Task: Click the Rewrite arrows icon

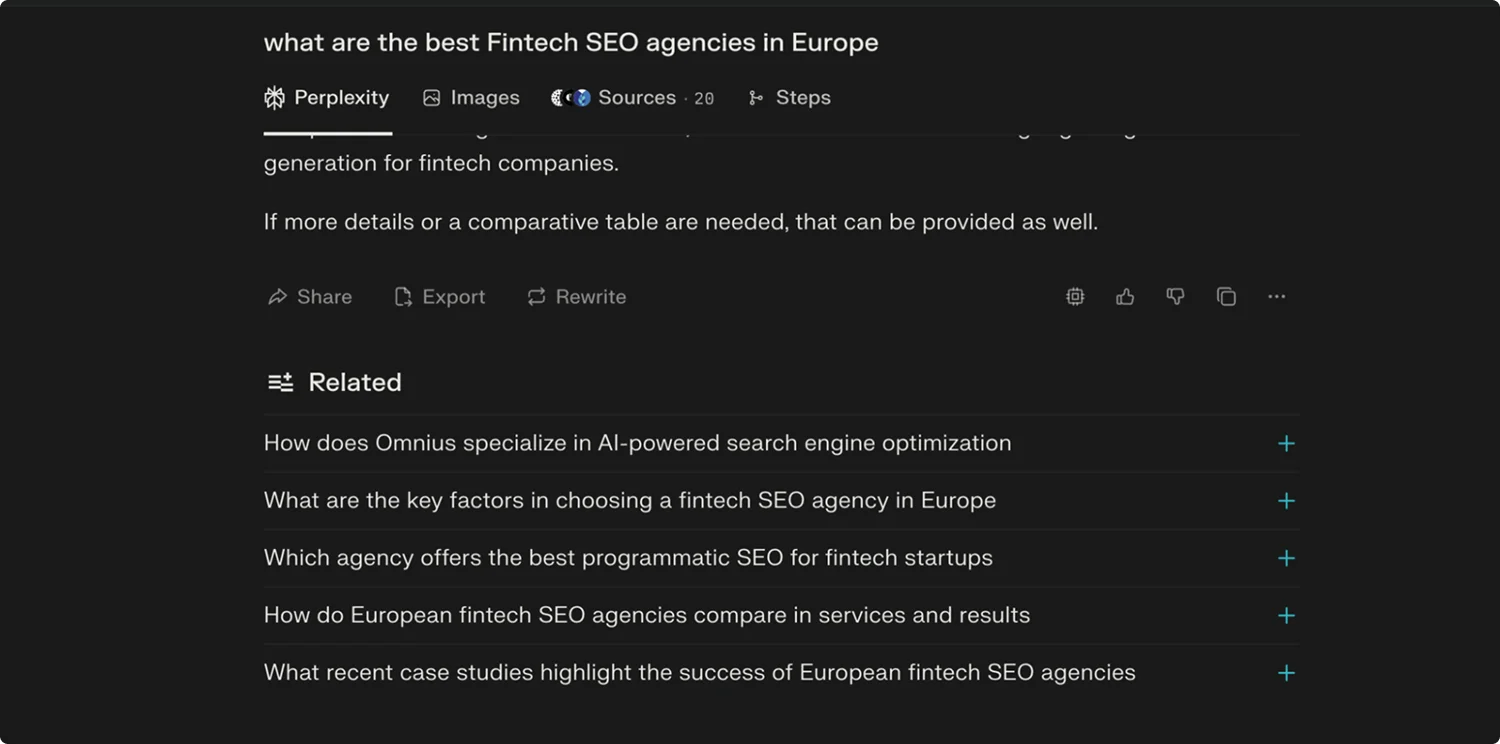Action: (x=537, y=297)
